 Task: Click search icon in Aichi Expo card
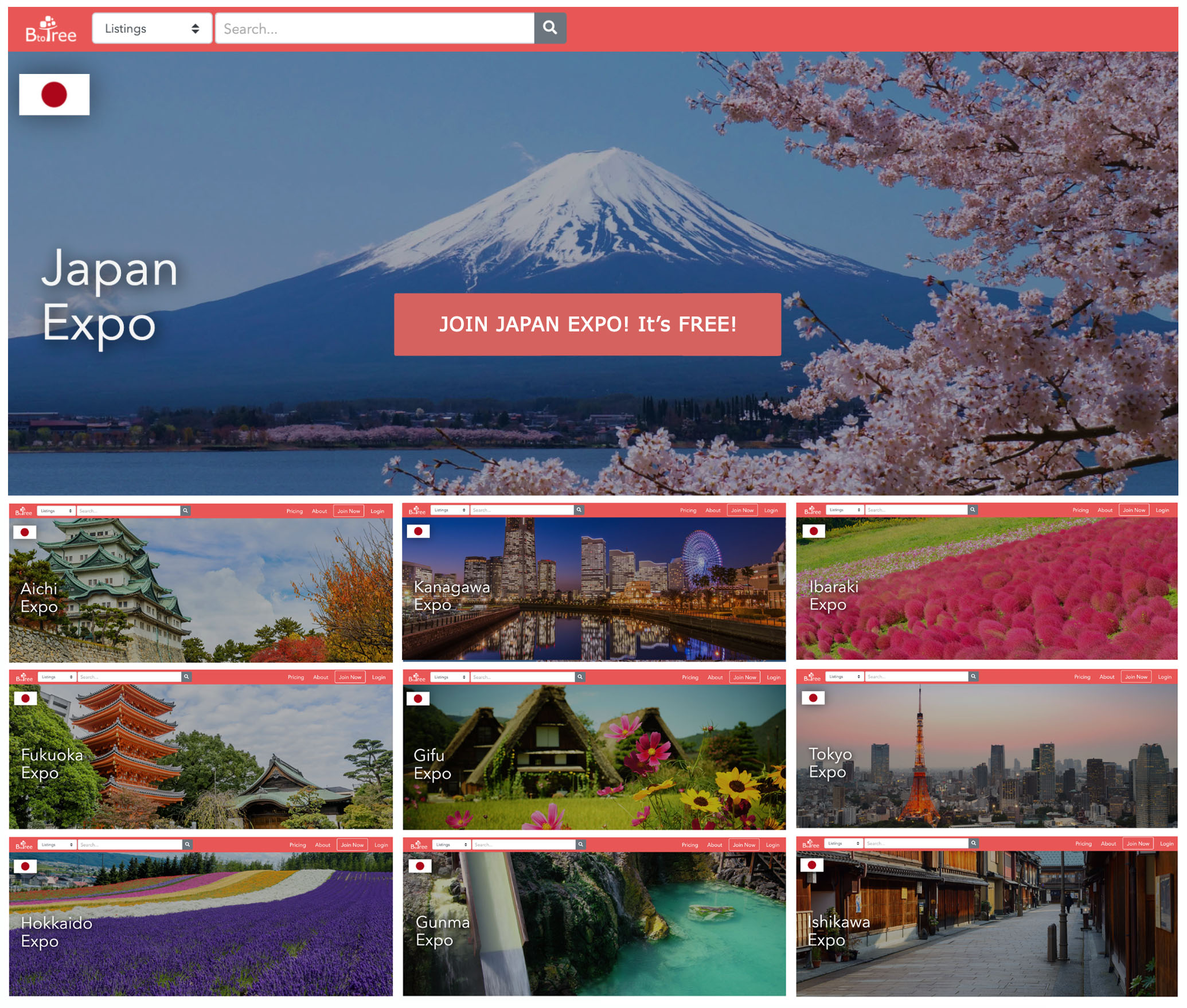coord(185,510)
